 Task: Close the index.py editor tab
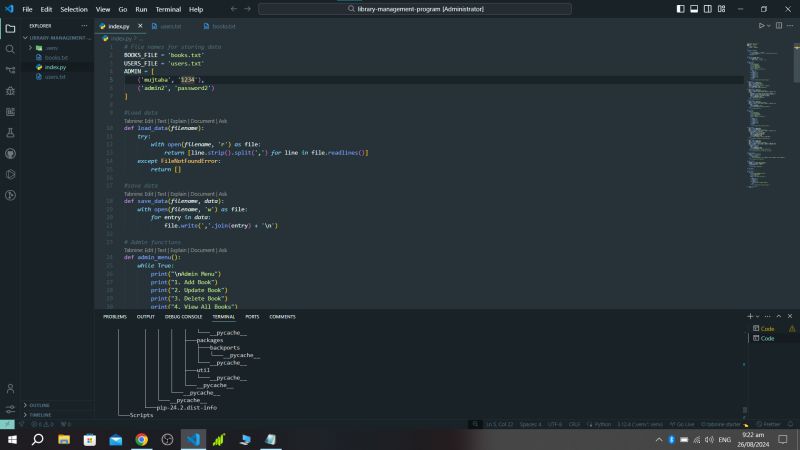[140, 26]
